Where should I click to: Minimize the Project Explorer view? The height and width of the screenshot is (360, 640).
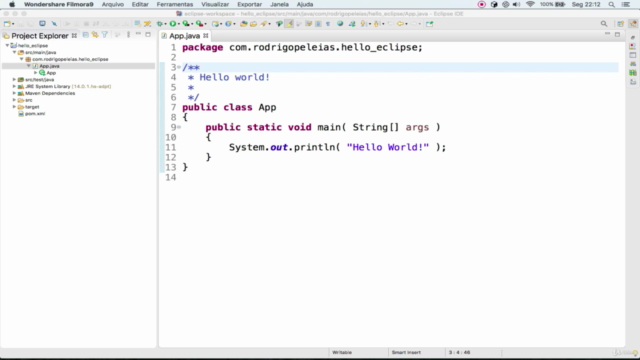138,34
